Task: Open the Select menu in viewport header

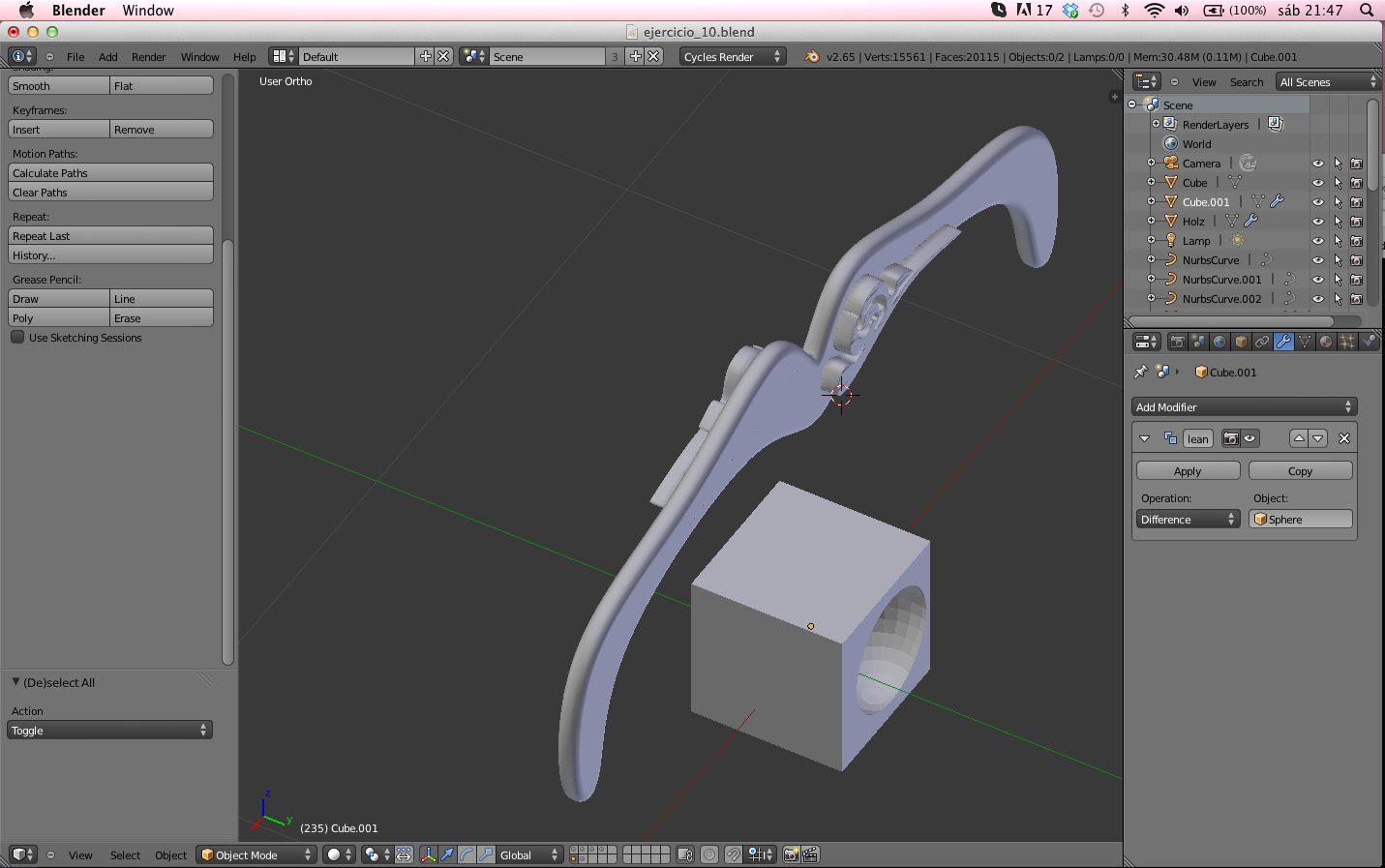Action: (125, 855)
